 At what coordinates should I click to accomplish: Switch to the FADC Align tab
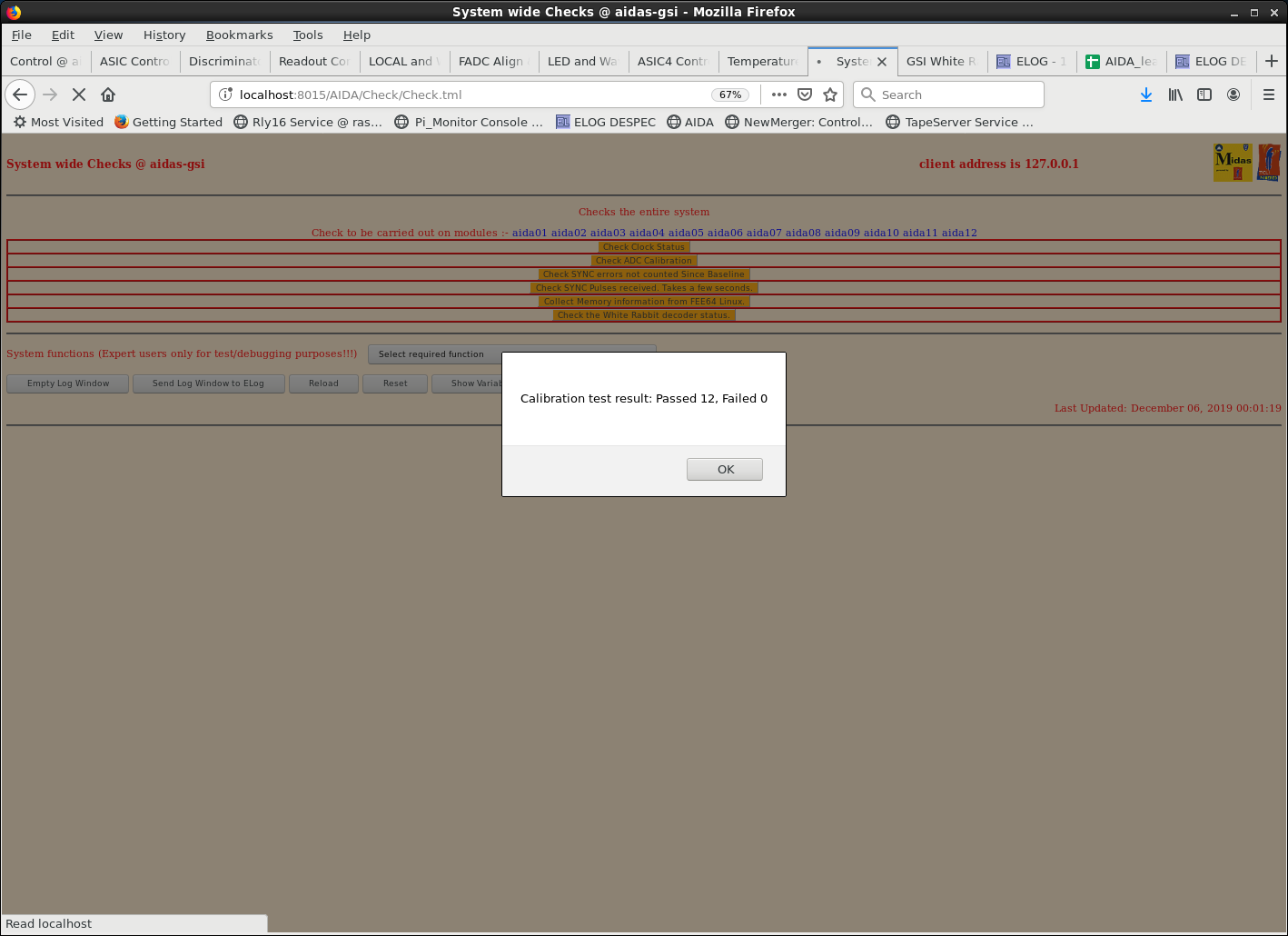coord(493,62)
